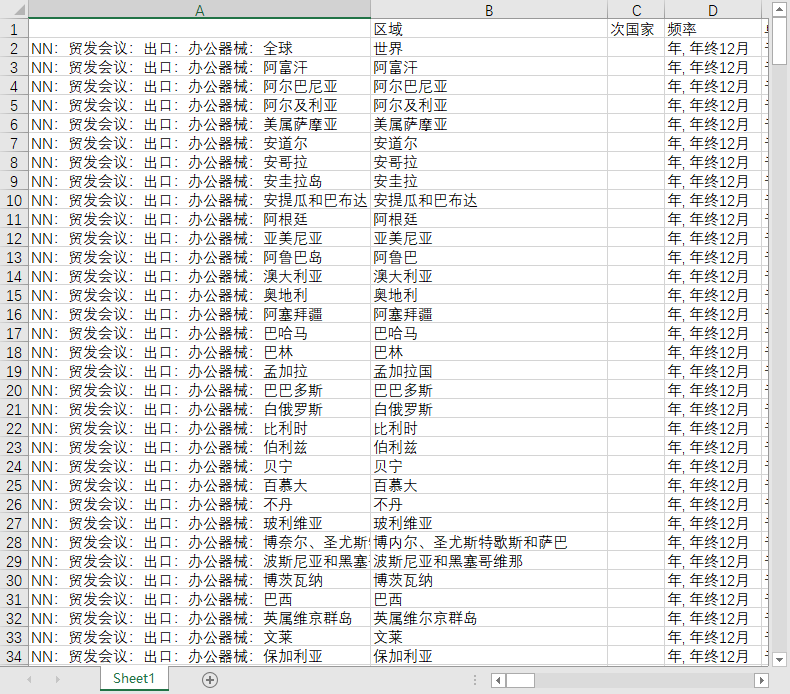Screen dimensions: 790x694
Task: Select header cell '频率'
Action: 712,29
